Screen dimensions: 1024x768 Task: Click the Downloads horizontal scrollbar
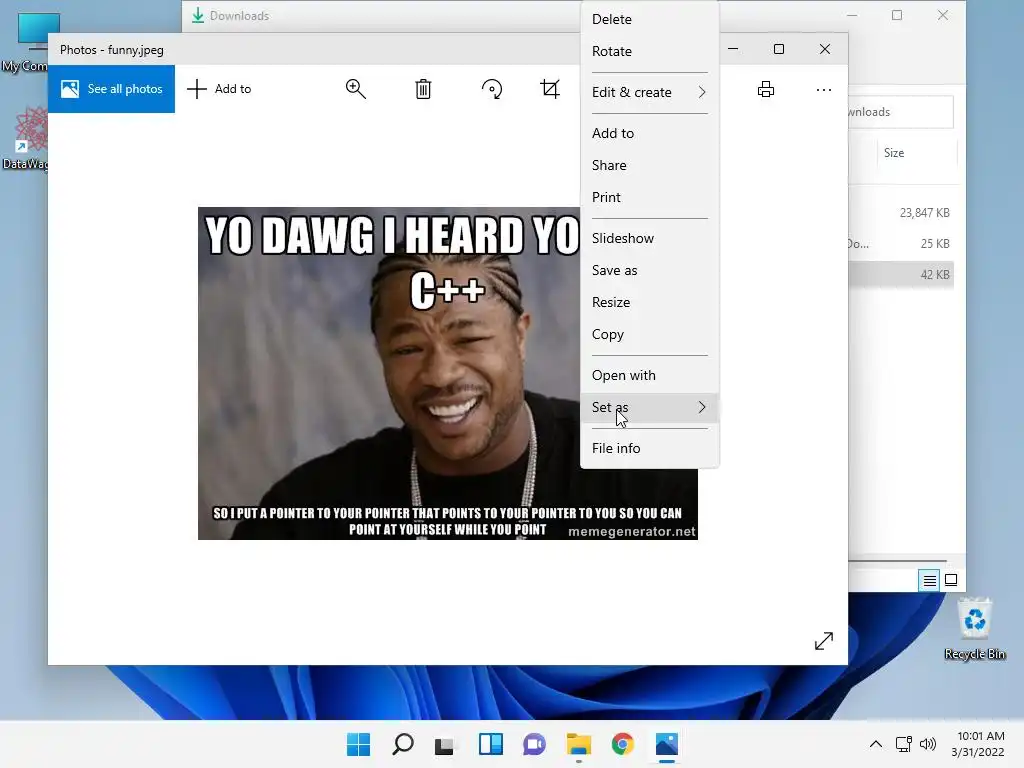[x=897, y=561]
